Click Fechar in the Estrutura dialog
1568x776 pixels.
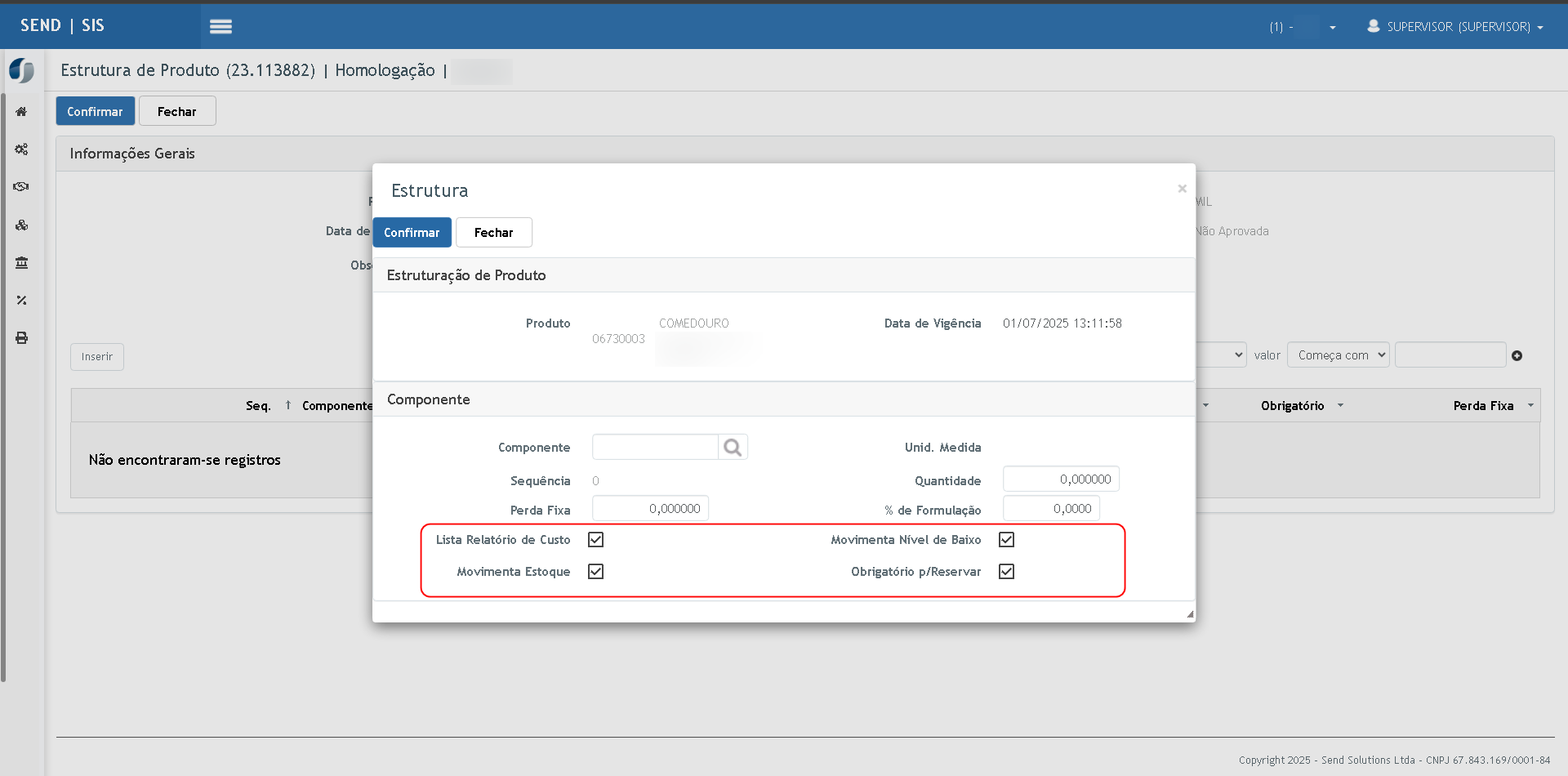pyautogui.click(x=494, y=233)
